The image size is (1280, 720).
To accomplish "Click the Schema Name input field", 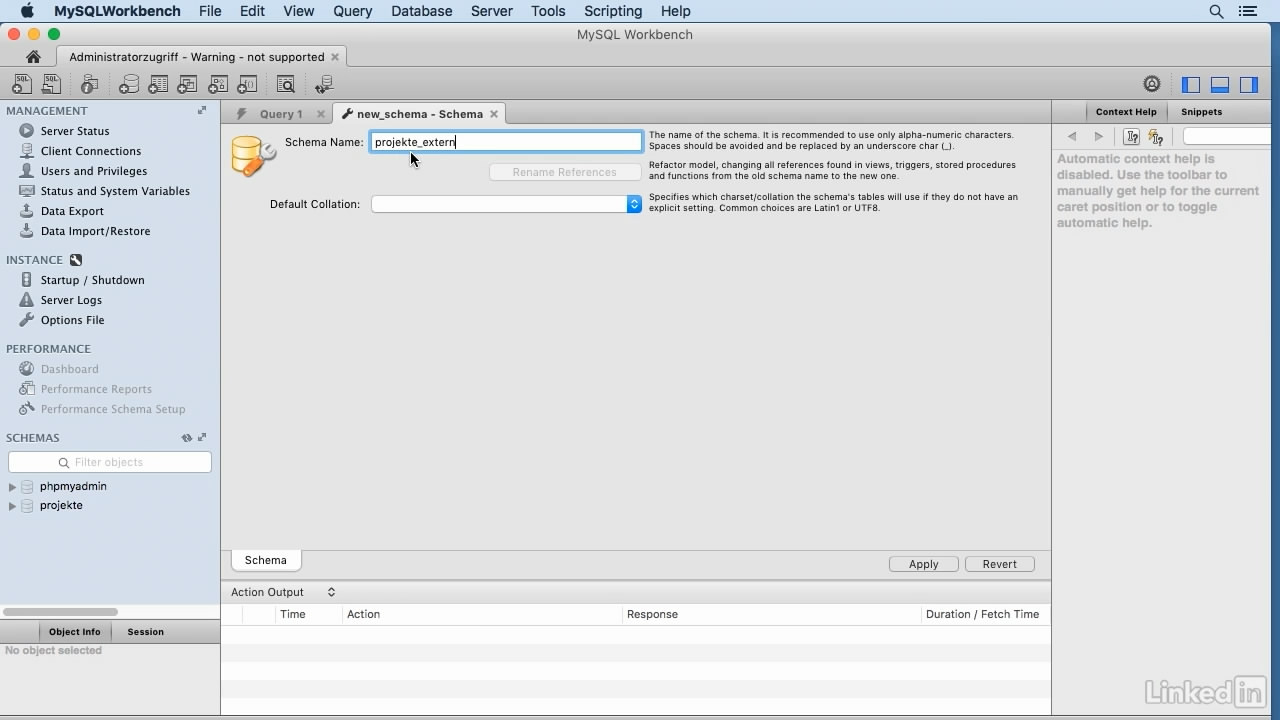I will (506, 142).
